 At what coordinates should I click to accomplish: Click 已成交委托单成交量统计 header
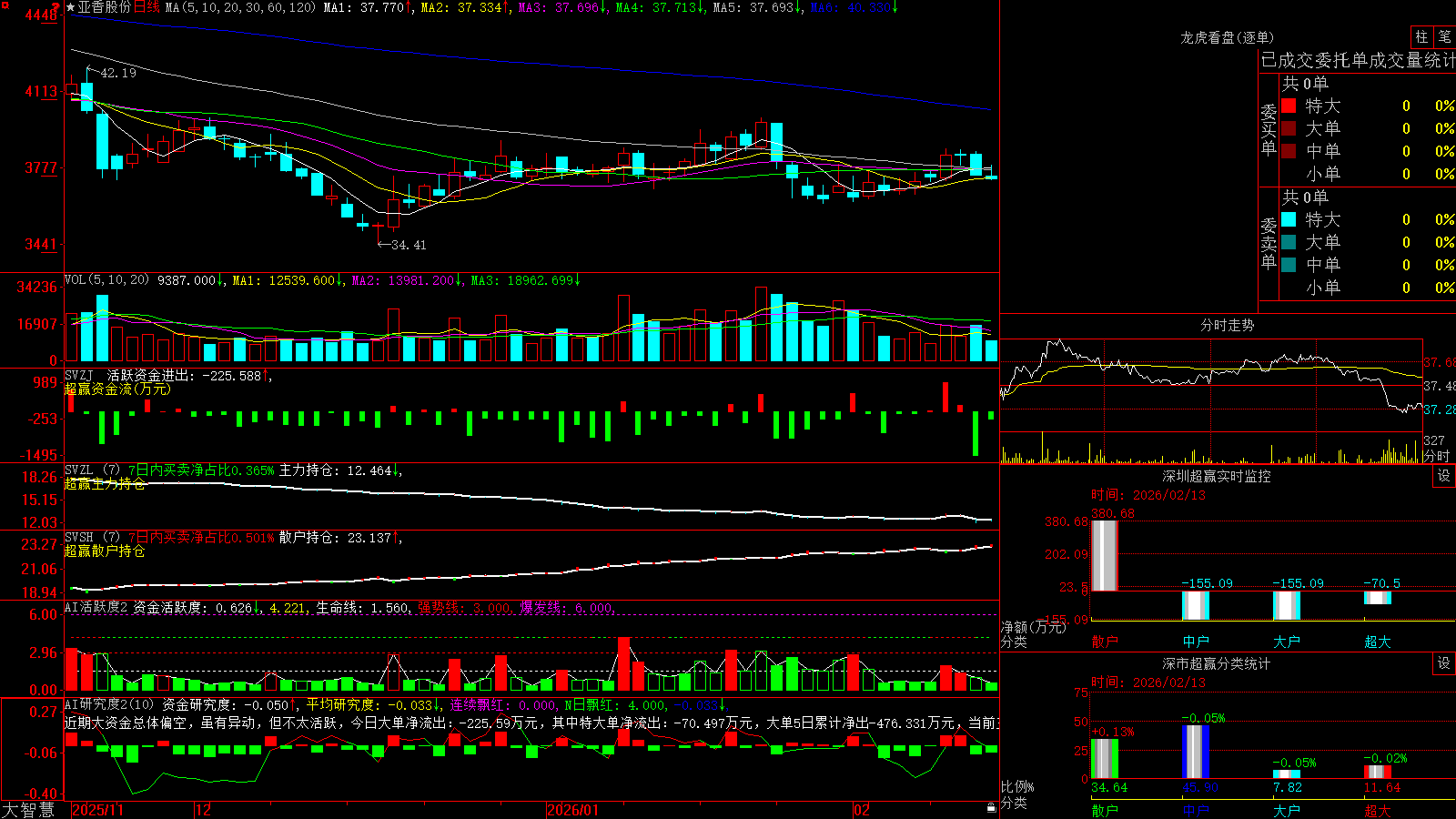1358,60
